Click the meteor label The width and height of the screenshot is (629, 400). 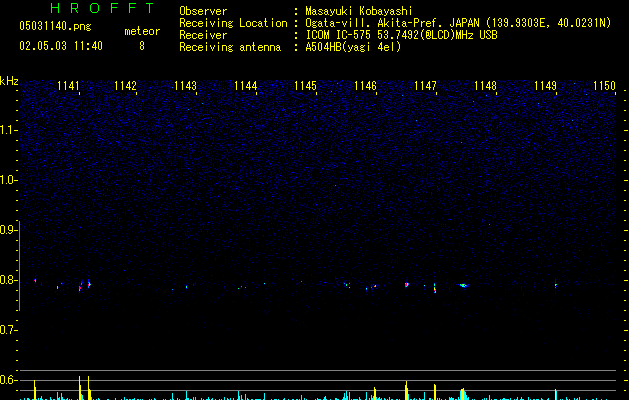tap(142, 31)
